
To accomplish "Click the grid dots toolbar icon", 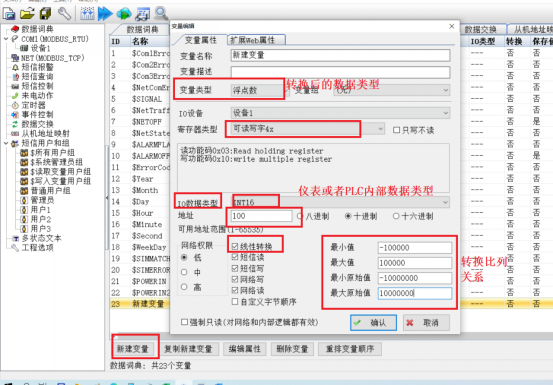I will click(87, 14).
